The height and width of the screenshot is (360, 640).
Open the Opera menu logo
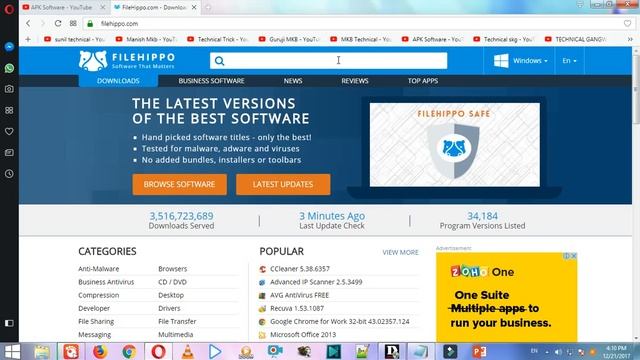[9, 9]
